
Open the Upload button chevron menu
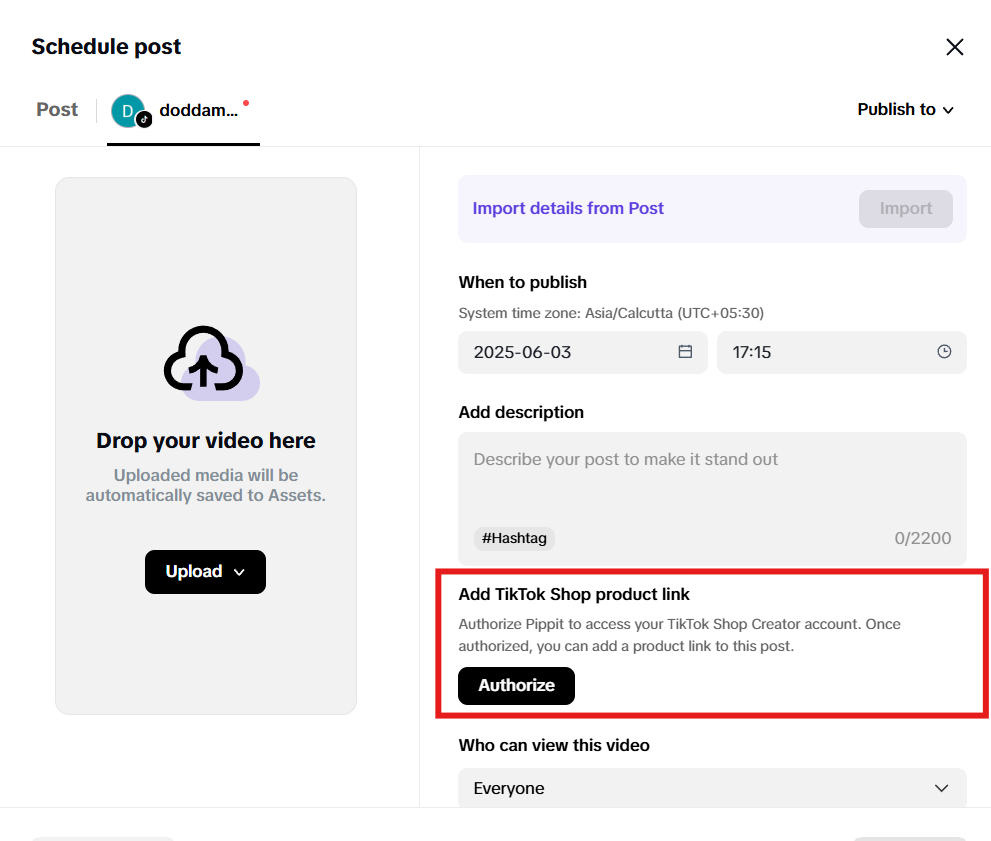[x=237, y=571]
